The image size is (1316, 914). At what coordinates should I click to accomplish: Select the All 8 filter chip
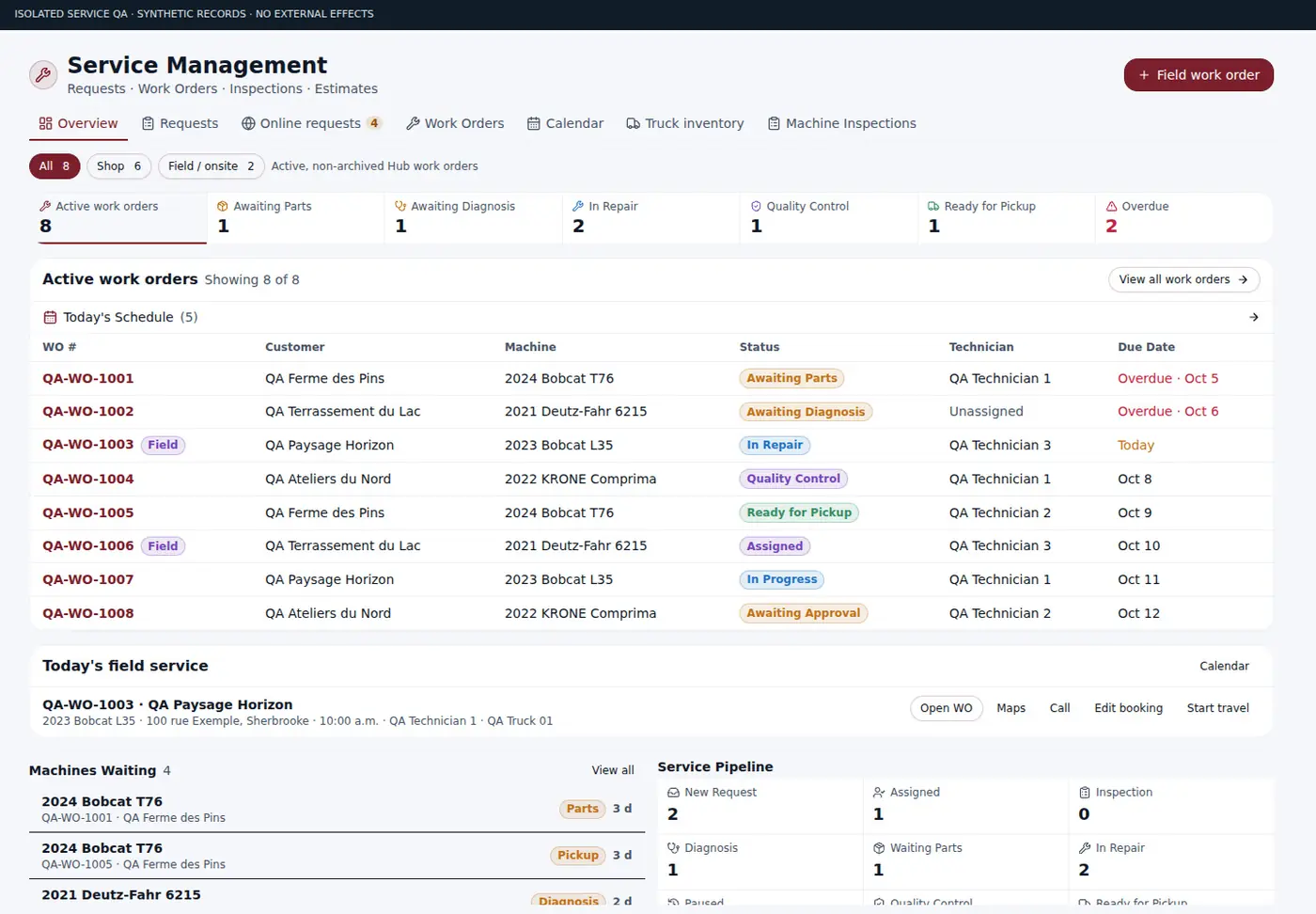[x=55, y=166]
